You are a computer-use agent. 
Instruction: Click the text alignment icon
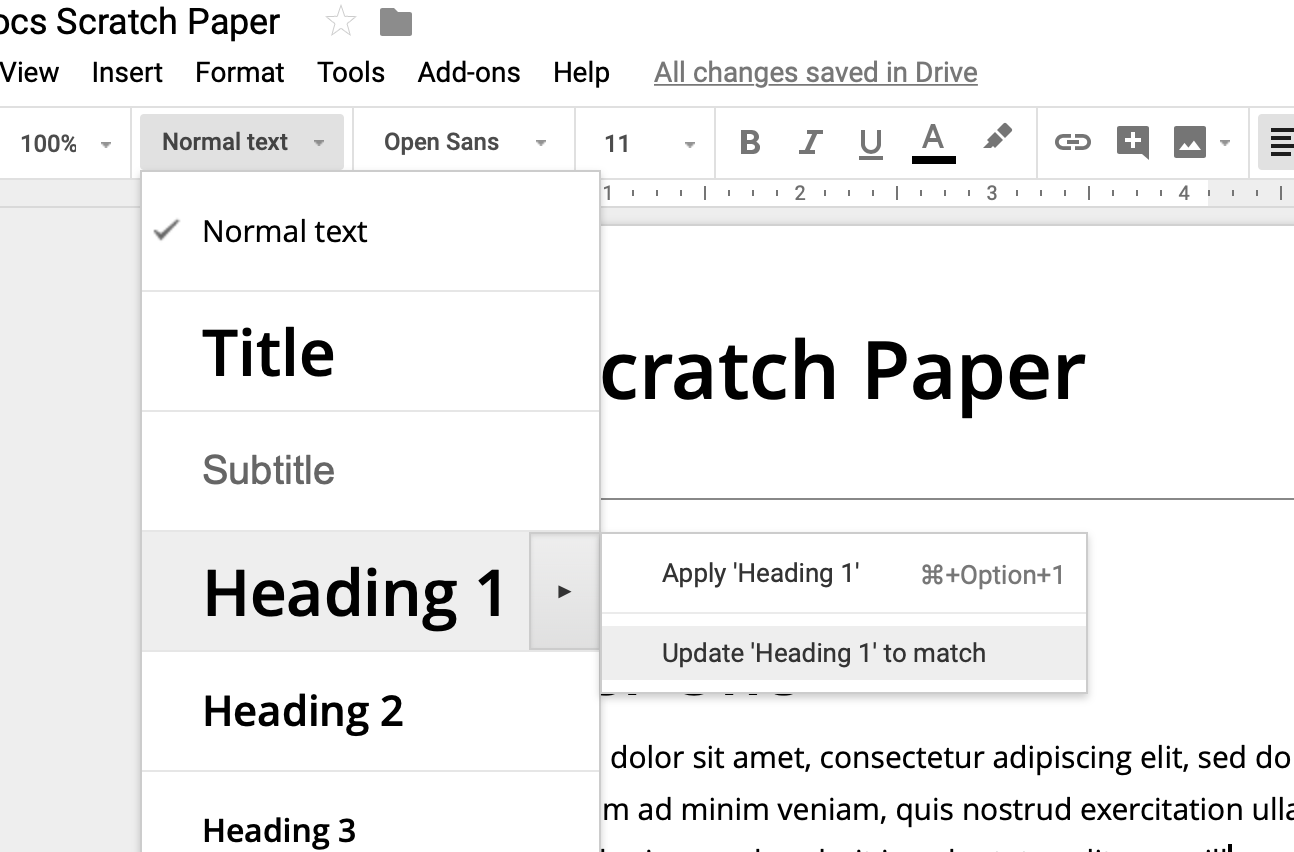[1279, 143]
